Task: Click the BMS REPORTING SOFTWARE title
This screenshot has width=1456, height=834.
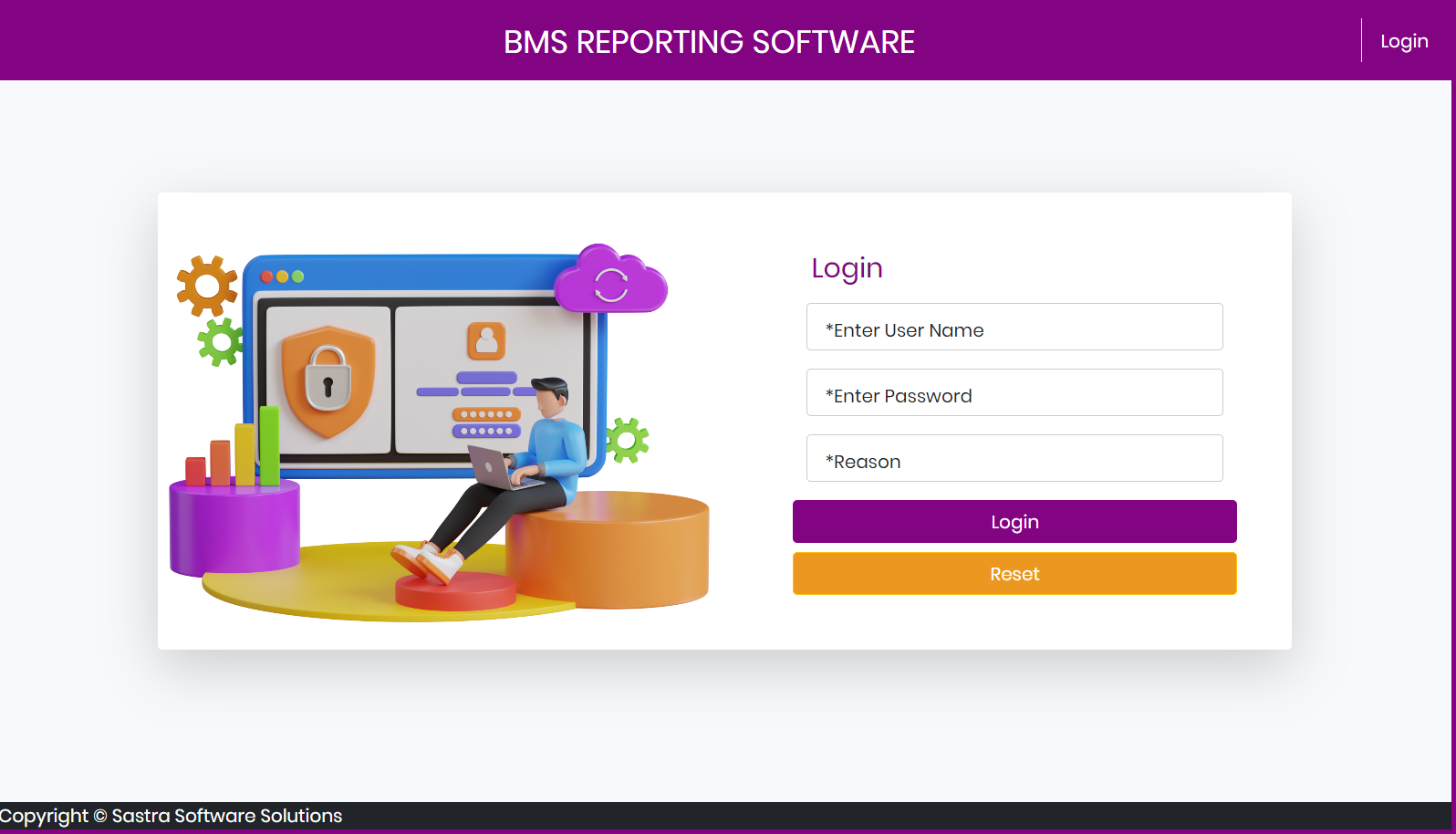Action: tap(709, 42)
